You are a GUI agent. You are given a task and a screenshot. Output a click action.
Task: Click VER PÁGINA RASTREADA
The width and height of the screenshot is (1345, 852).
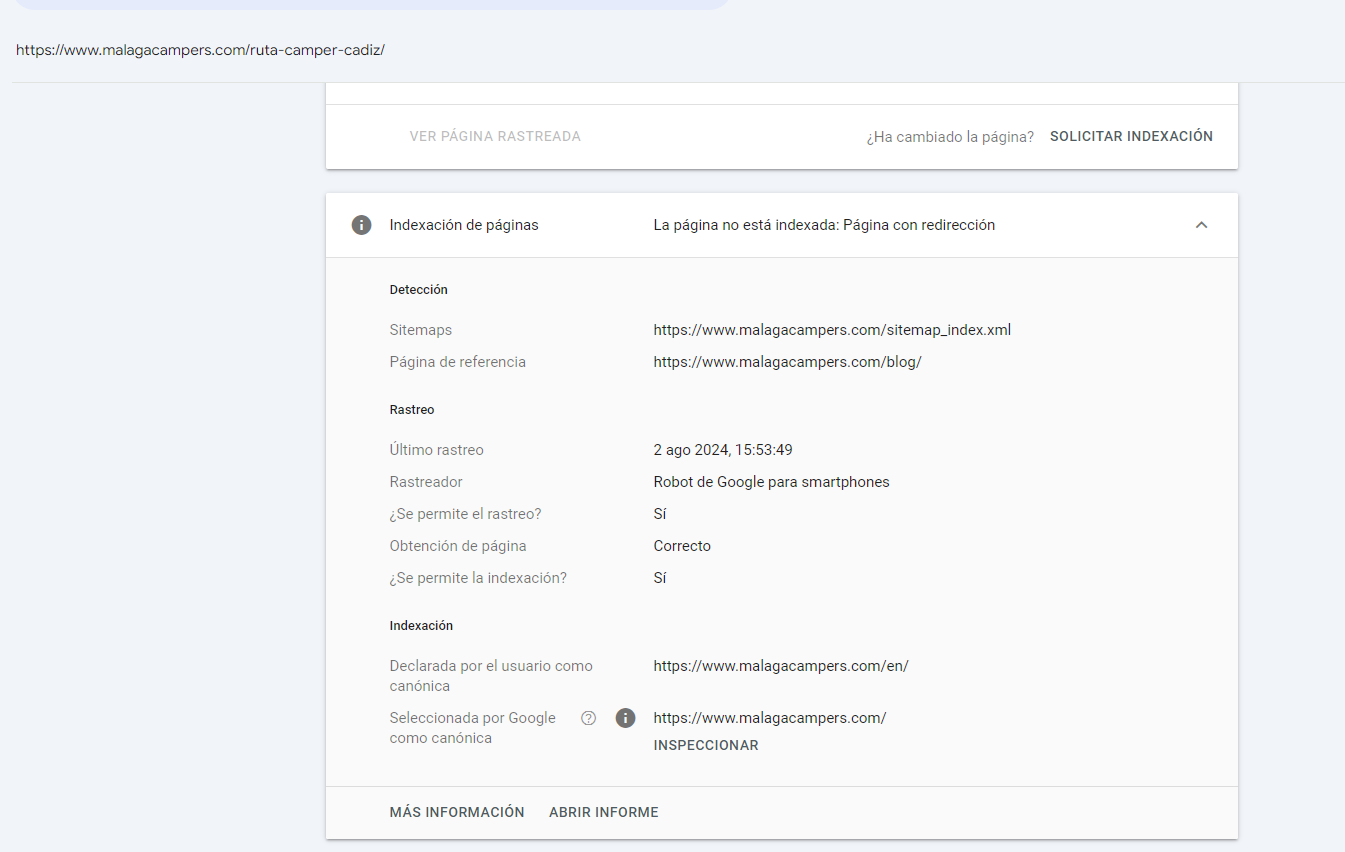click(495, 136)
